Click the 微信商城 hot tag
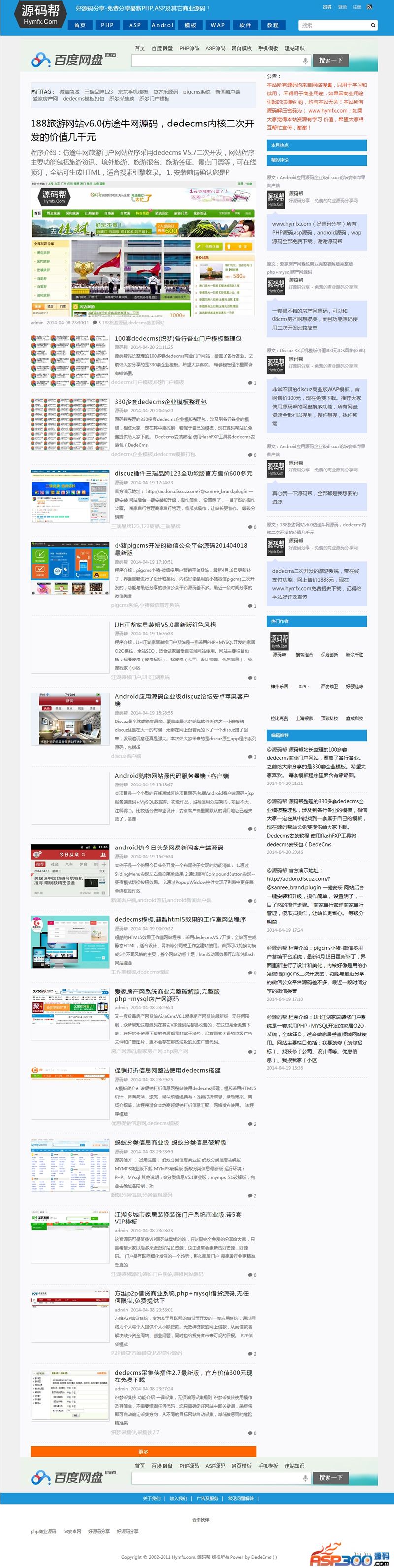The image size is (394, 1568). tap(69, 92)
